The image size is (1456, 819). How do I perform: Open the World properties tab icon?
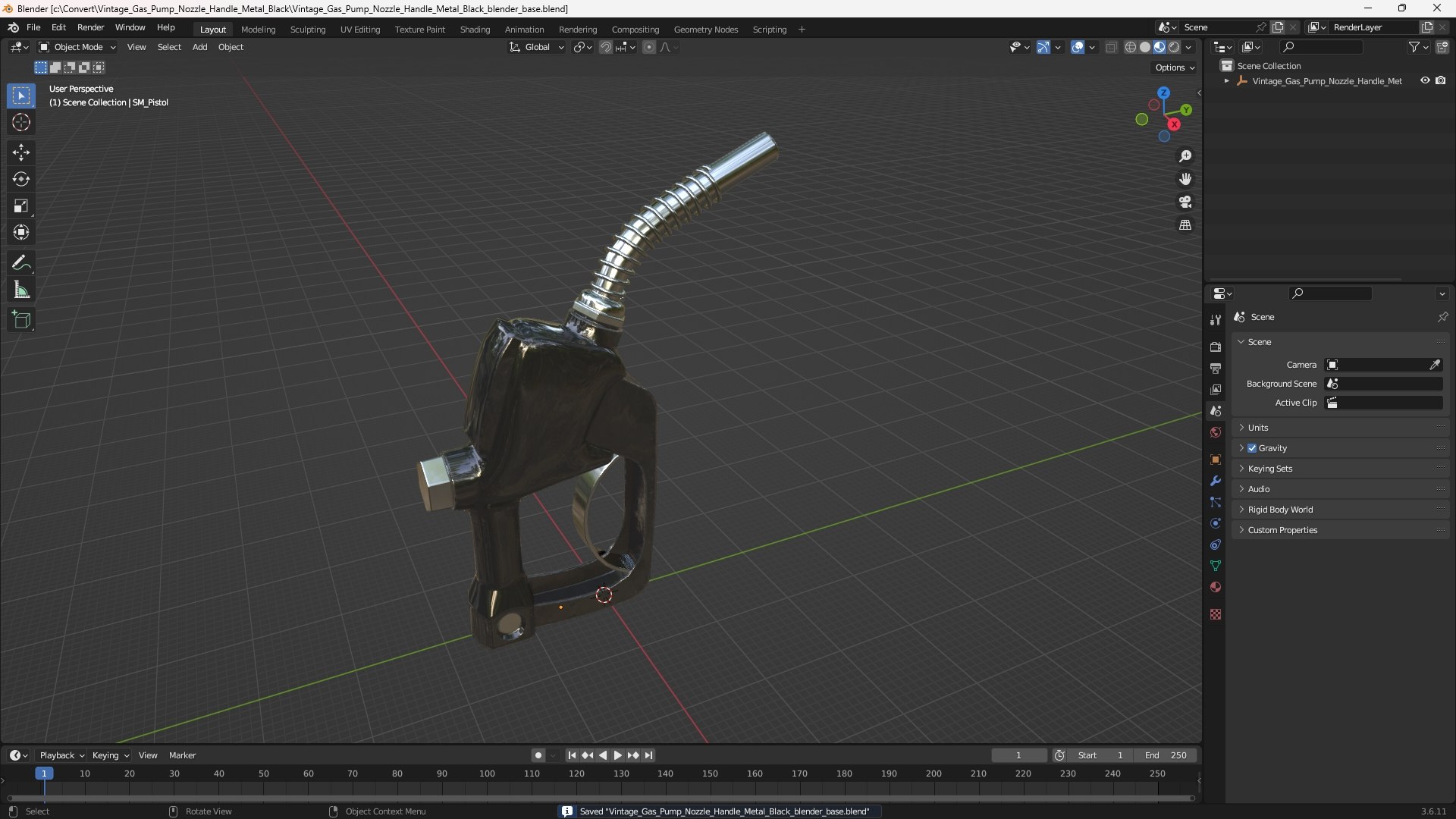1216,432
